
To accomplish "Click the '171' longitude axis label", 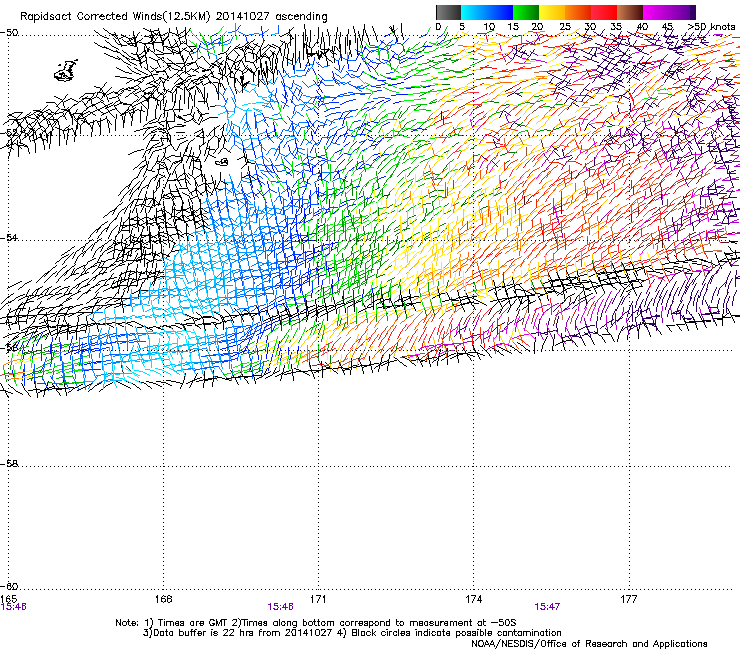I will pyautogui.click(x=318, y=599).
